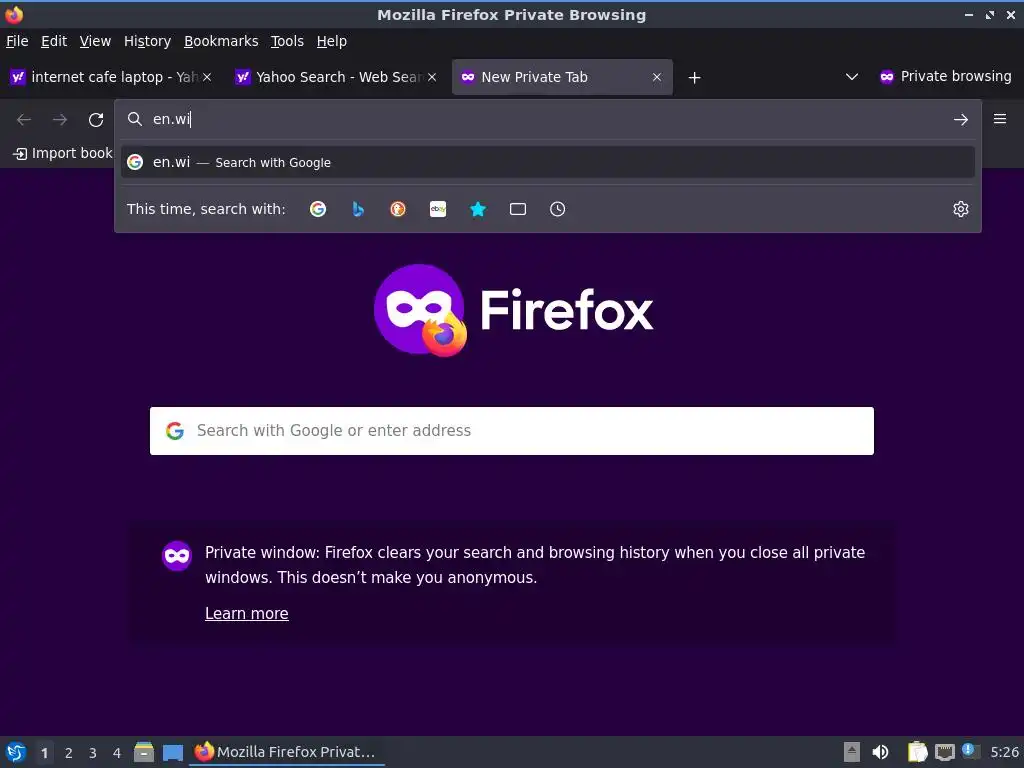Open the volume control tray icon
This screenshot has width=1024, height=768.
(880, 752)
